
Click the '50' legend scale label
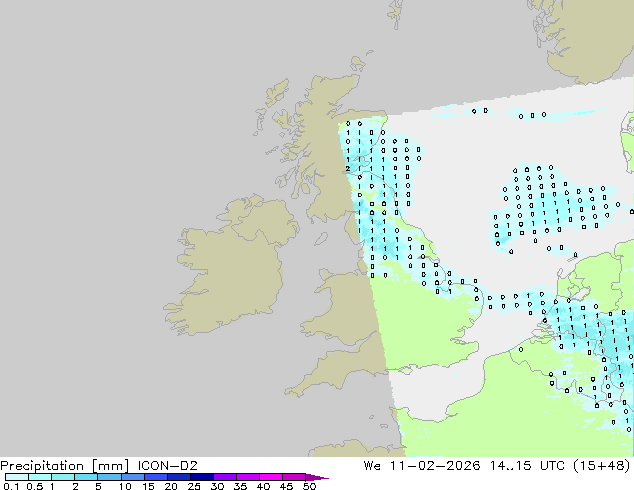309,486
